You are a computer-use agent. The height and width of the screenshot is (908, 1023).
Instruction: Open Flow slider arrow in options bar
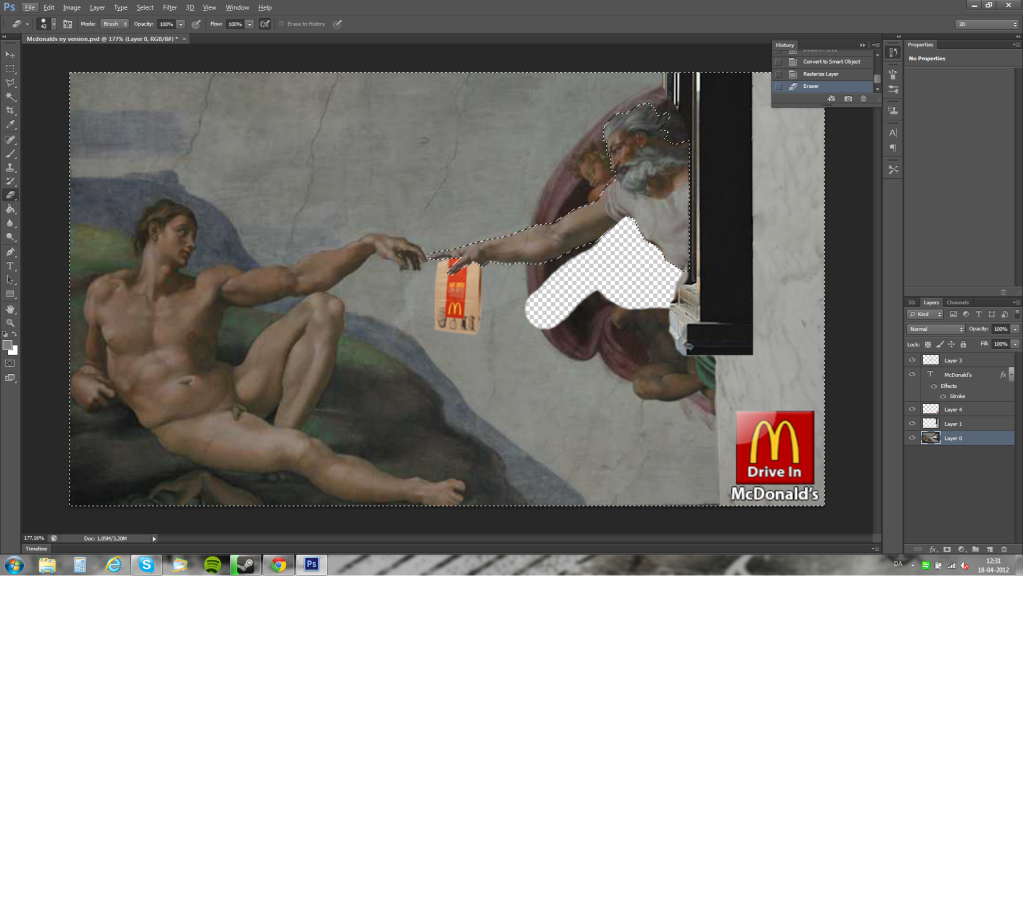[x=249, y=24]
